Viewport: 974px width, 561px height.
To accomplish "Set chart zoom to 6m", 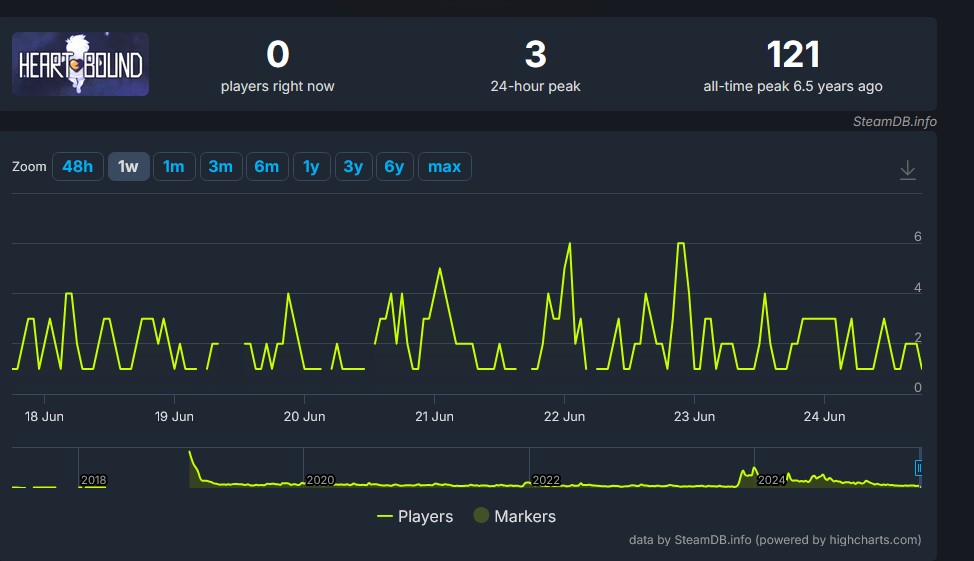I will click(x=267, y=166).
